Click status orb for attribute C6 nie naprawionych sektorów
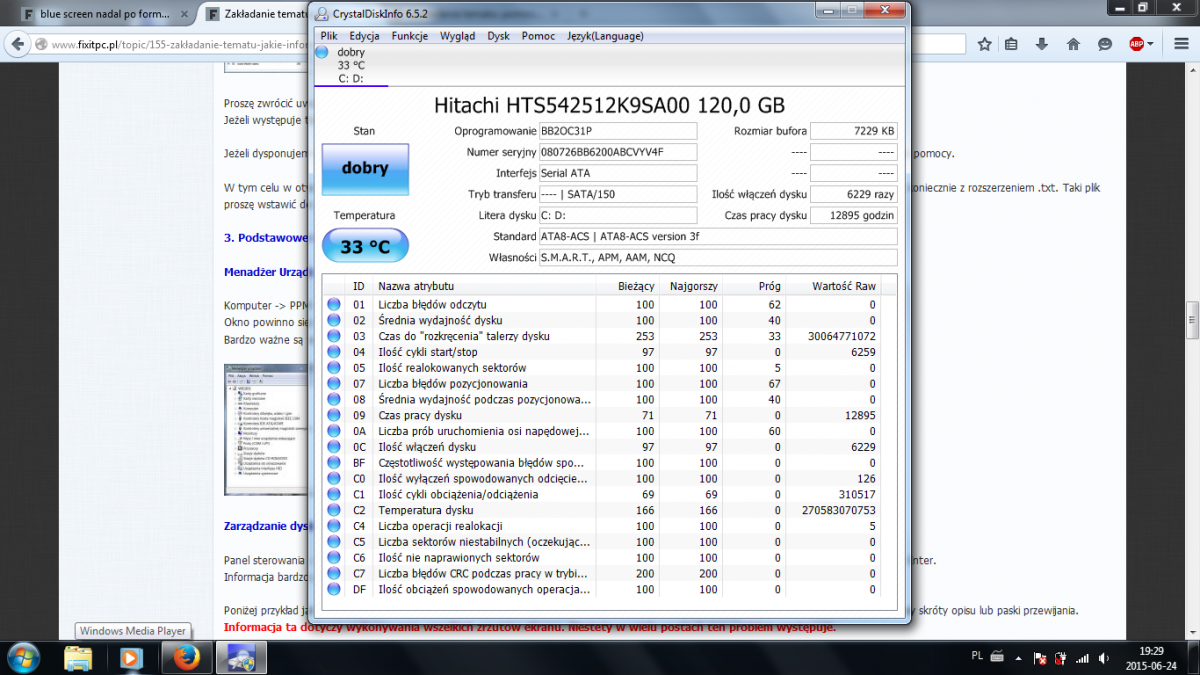Screen dimensions: 1200x675 click(333, 558)
